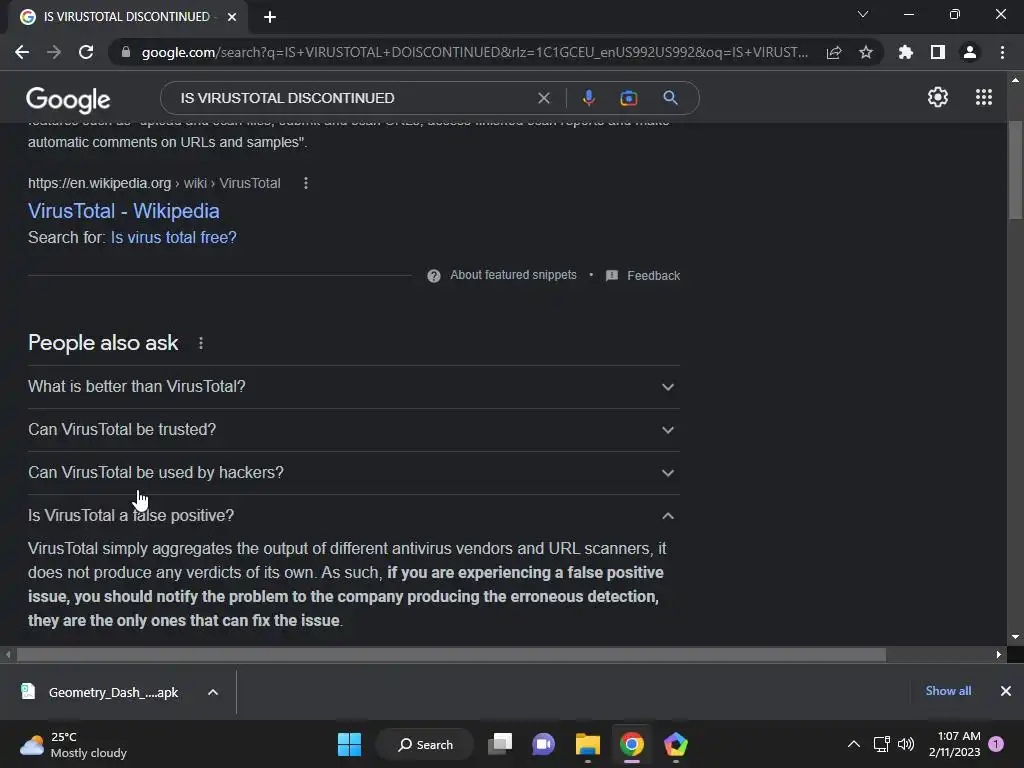The width and height of the screenshot is (1024, 768).
Task: Click the browser forward arrow
Action: (54, 52)
